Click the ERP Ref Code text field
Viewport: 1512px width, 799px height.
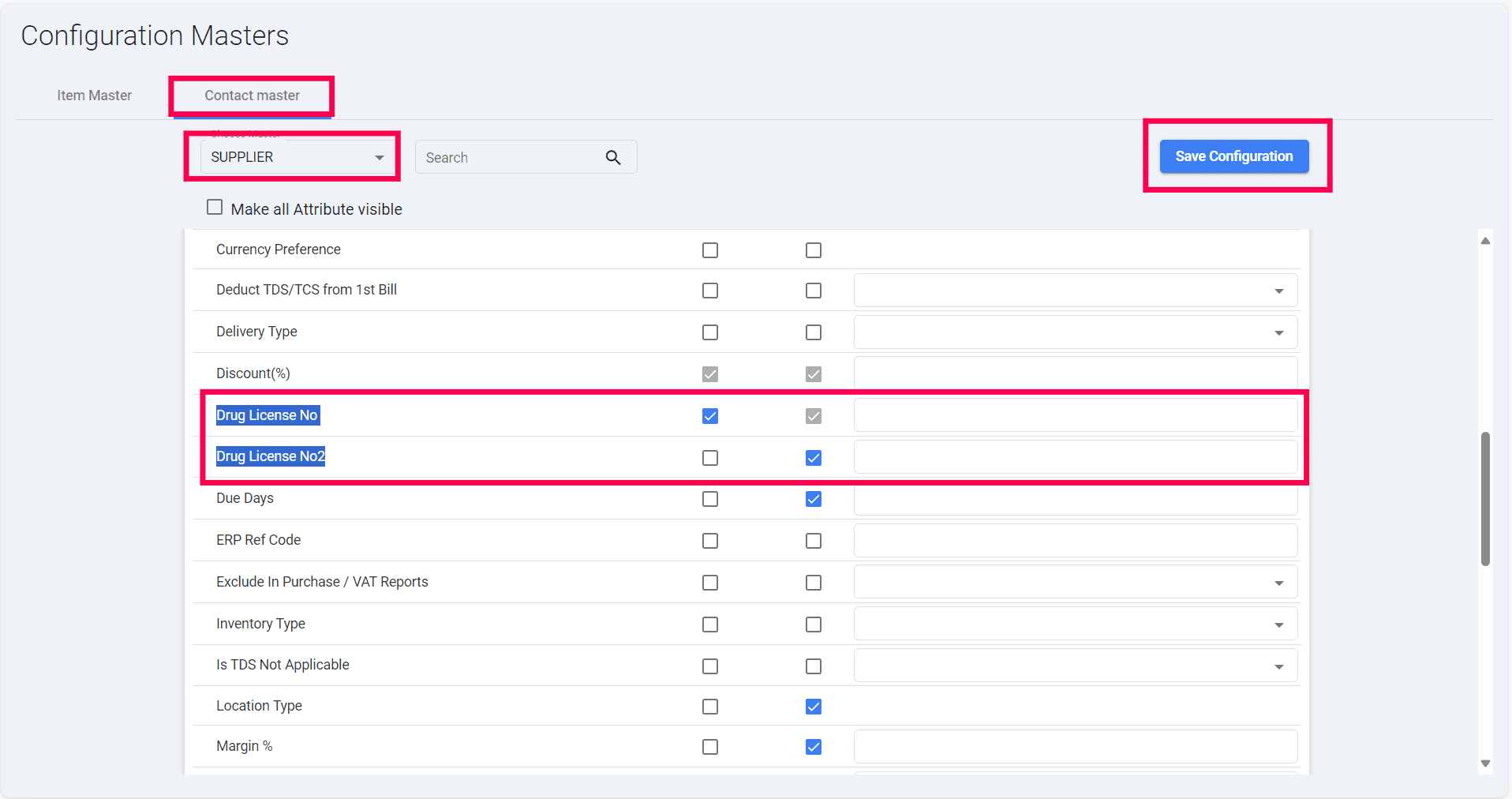[x=1075, y=541]
